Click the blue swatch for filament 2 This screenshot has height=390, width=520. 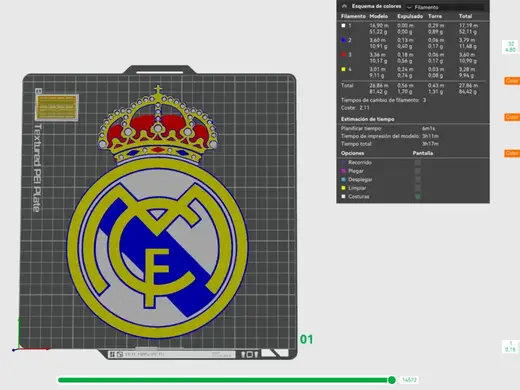(x=343, y=40)
